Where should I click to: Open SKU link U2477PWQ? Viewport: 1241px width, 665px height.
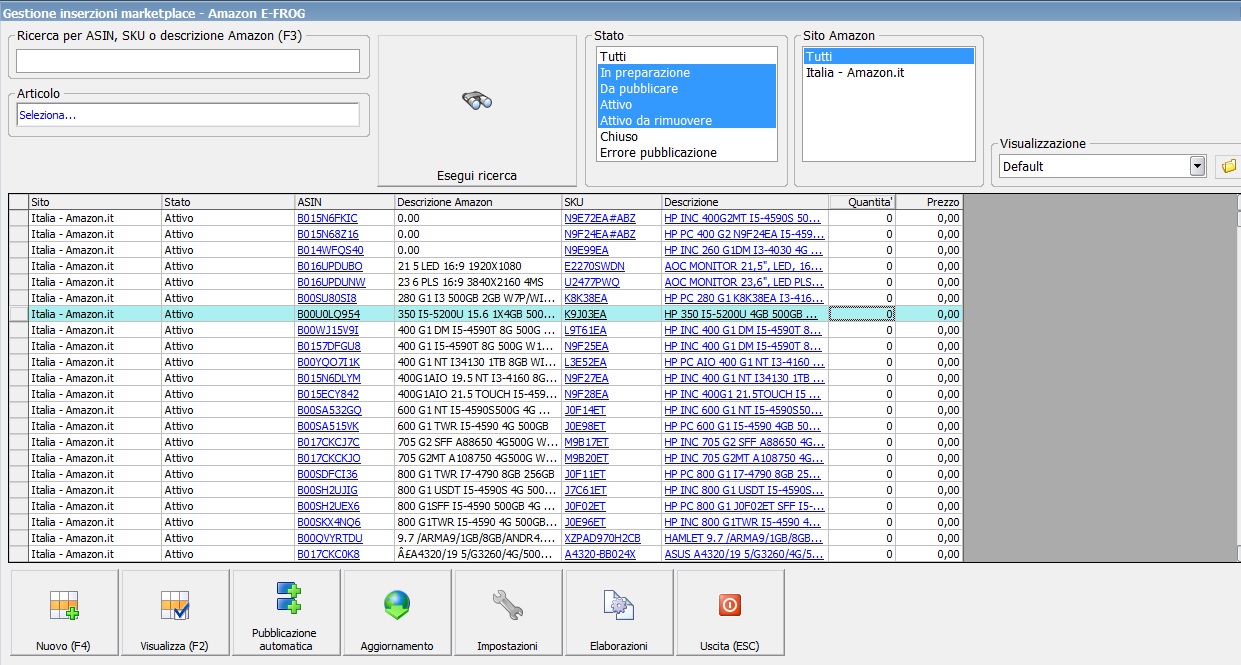[592, 282]
